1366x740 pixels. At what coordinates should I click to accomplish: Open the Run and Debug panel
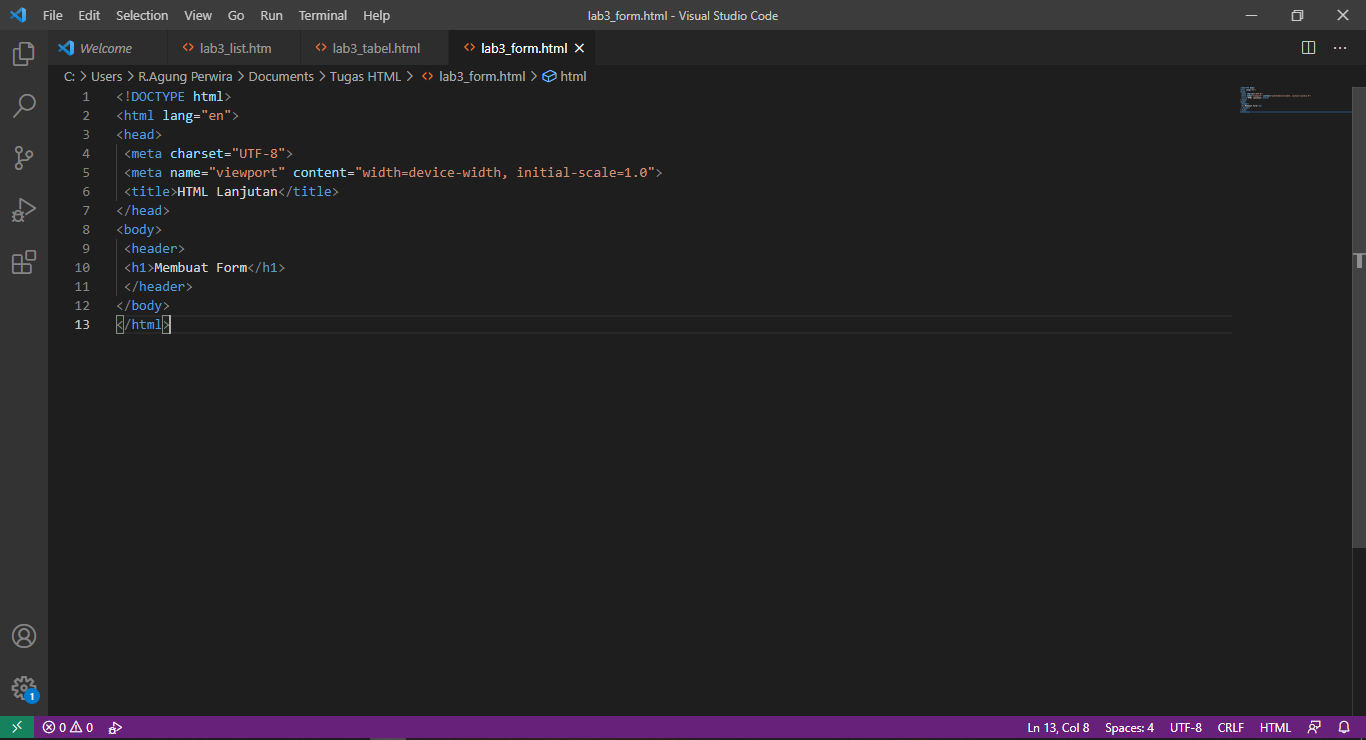pos(24,210)
